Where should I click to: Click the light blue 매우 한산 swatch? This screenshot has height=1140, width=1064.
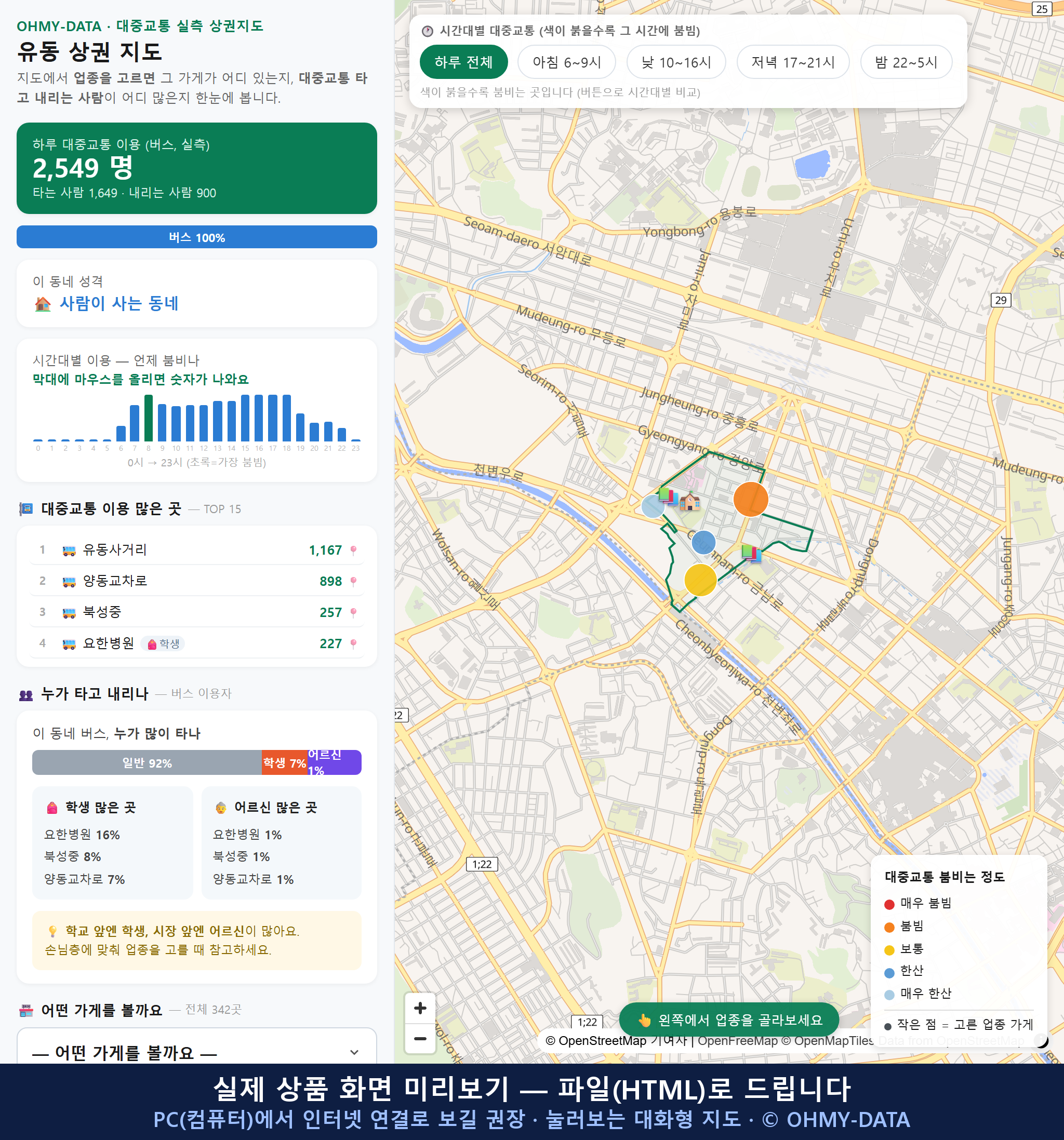[x=889, y=995]
